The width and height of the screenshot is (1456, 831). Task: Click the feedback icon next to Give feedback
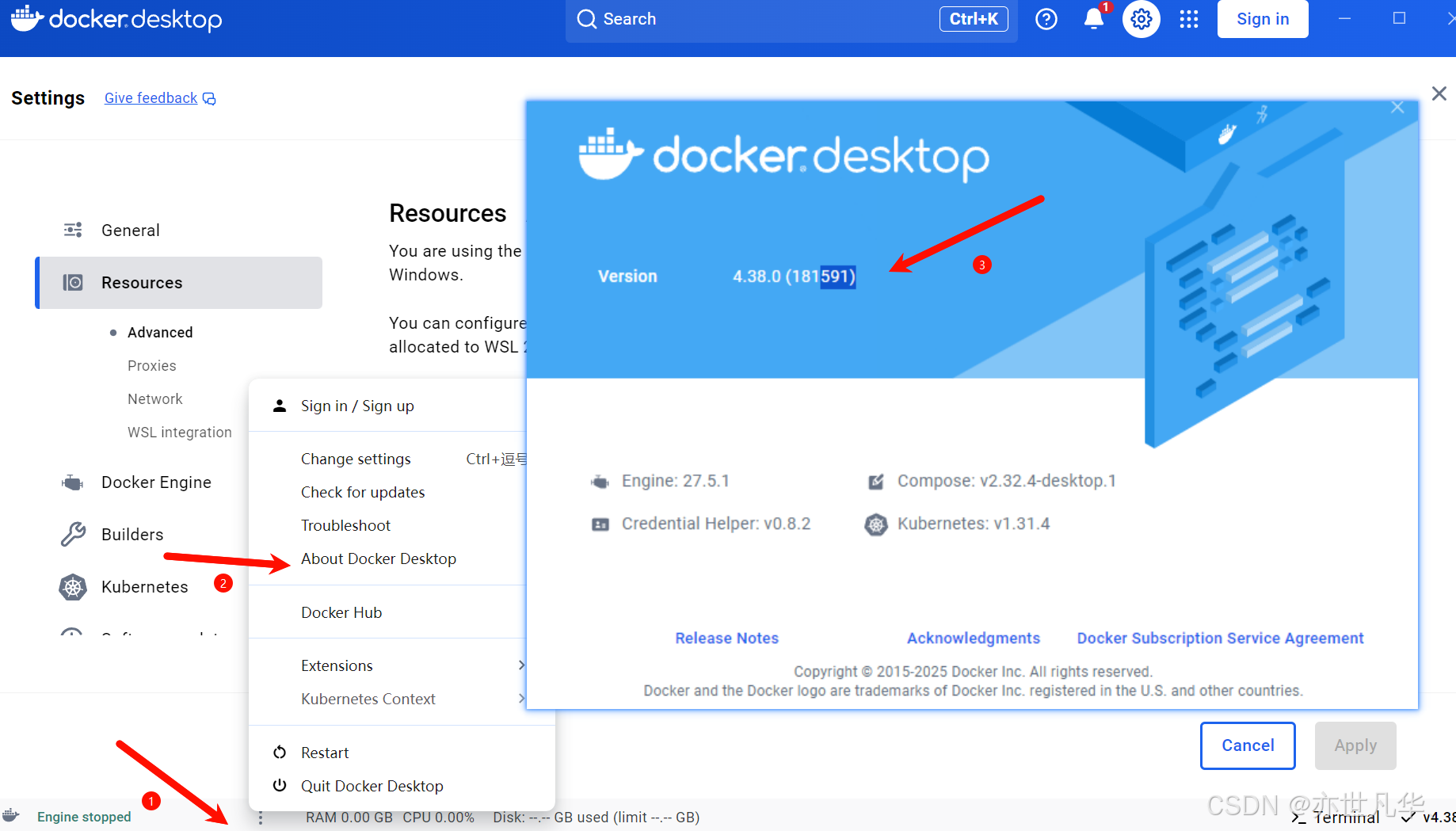point(209,98)
